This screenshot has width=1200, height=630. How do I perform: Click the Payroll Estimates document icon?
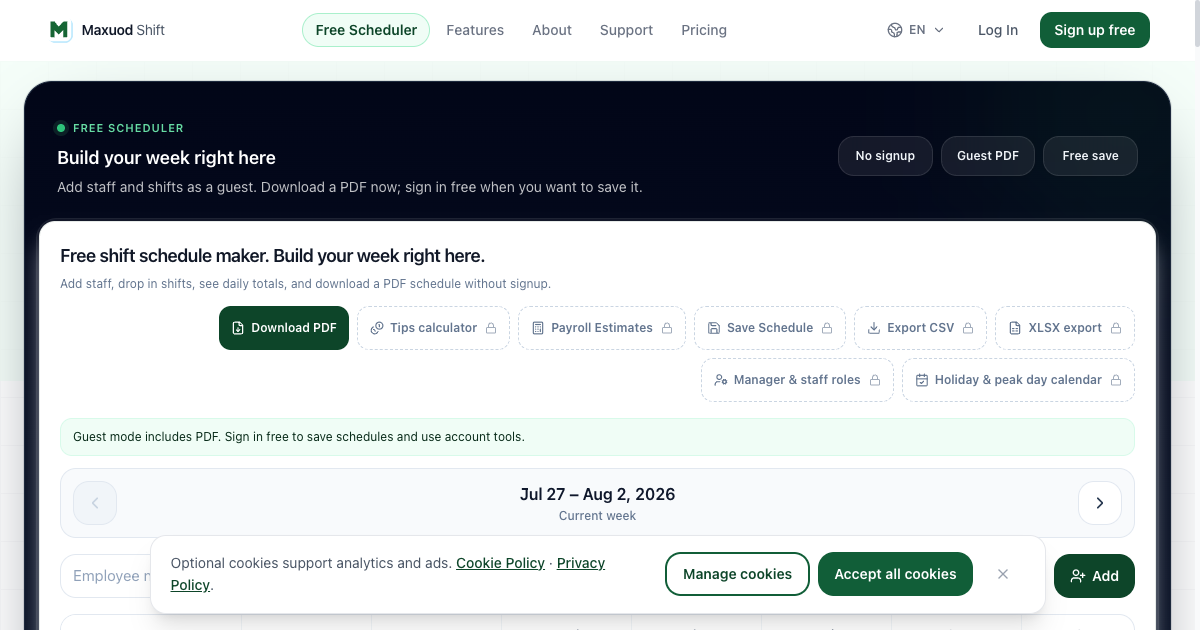click(x=538, y=328)
